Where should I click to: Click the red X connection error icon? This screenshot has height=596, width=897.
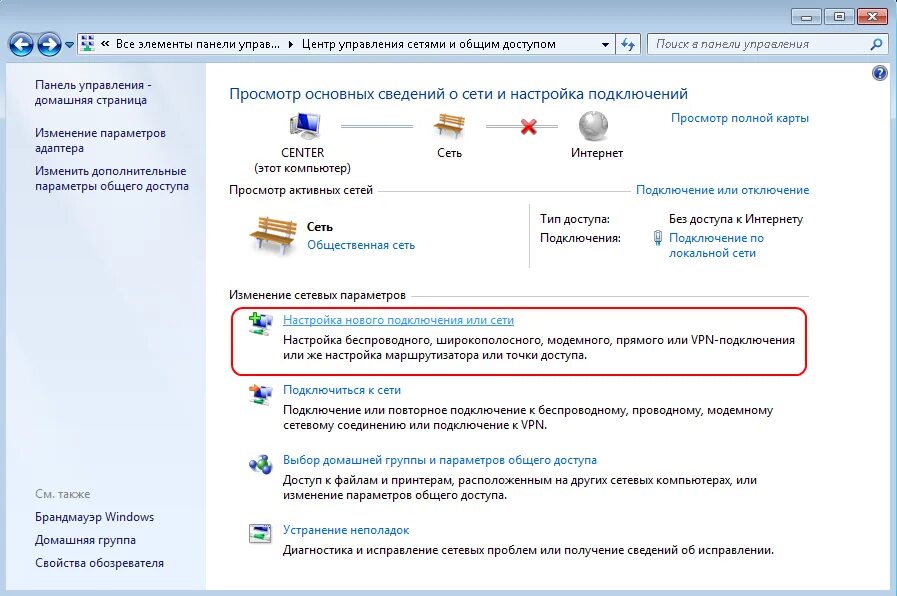pos(529,126)
